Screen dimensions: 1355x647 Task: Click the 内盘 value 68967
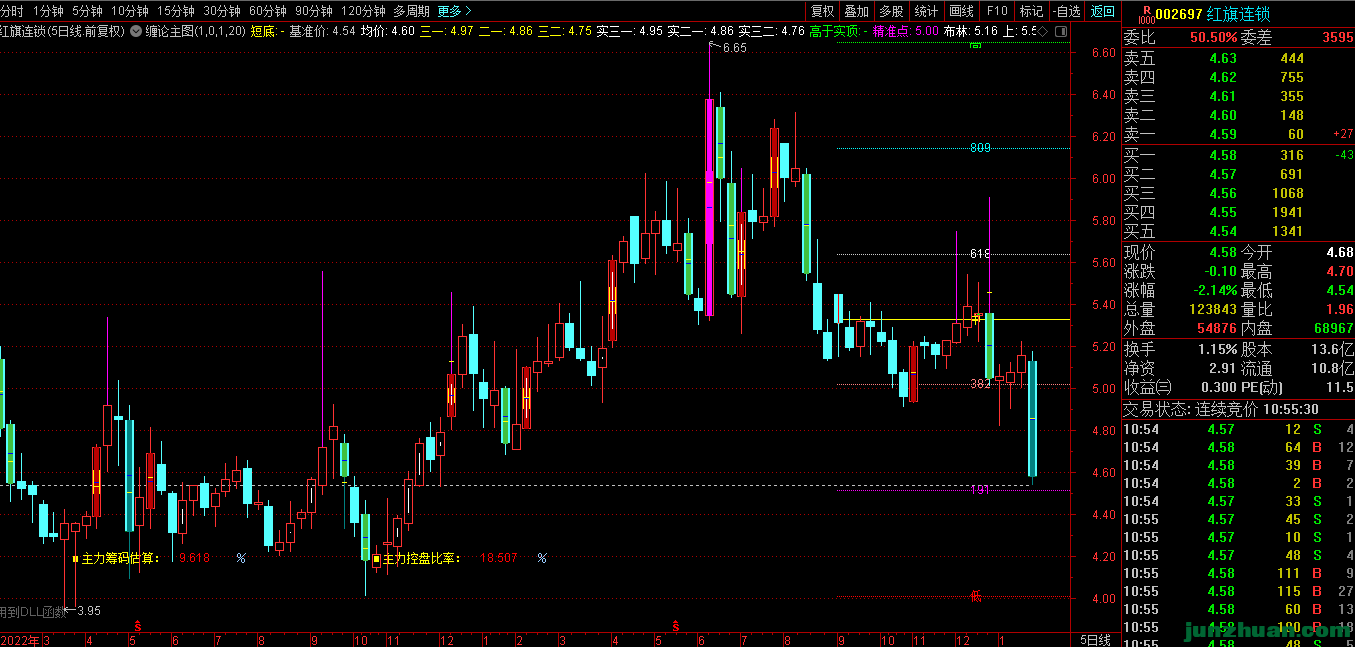tap(1334, 329)
